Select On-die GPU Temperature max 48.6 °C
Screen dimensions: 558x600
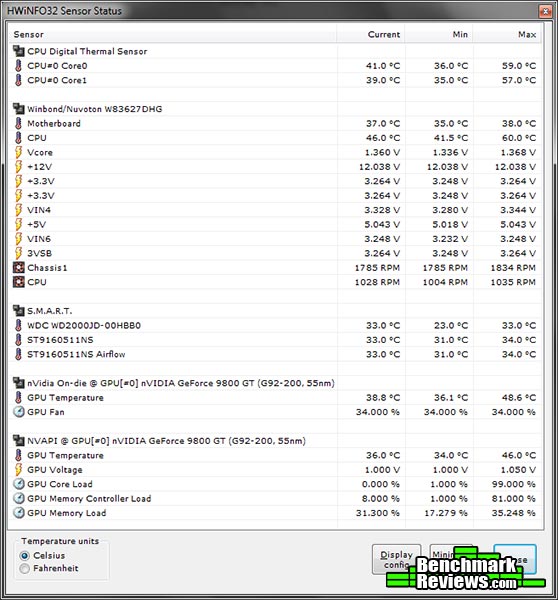click(x=519, y=398)
